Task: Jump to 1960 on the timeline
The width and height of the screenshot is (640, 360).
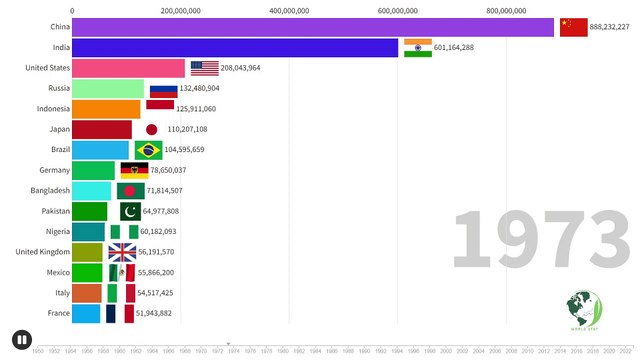Action: [x=120, y=351]
